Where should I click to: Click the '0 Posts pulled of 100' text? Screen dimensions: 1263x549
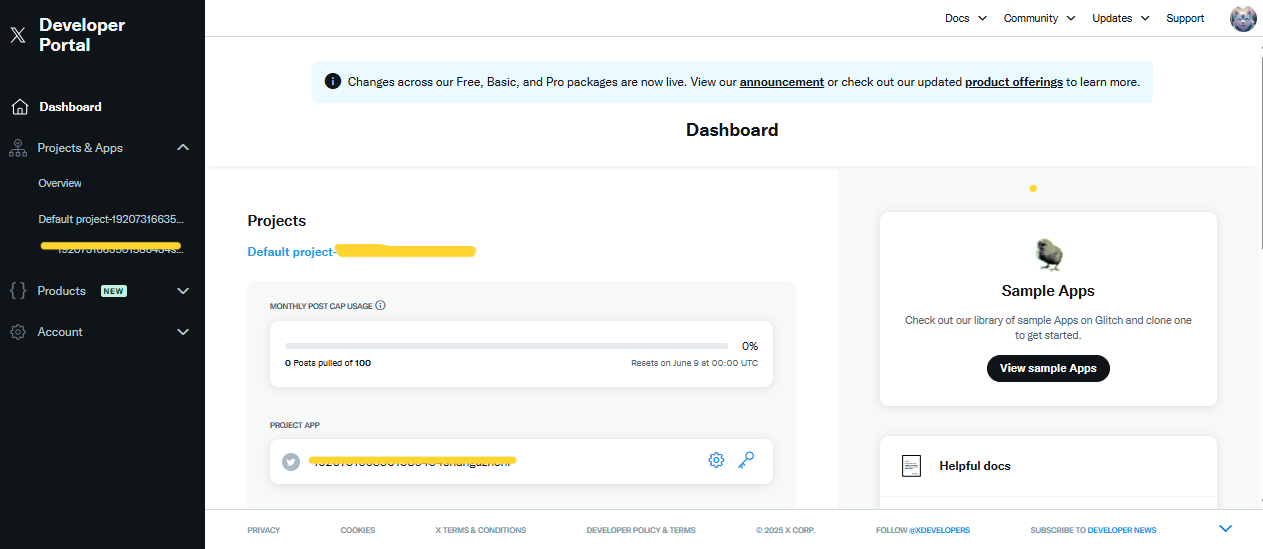pyautogui.click(x=328, y=363)
